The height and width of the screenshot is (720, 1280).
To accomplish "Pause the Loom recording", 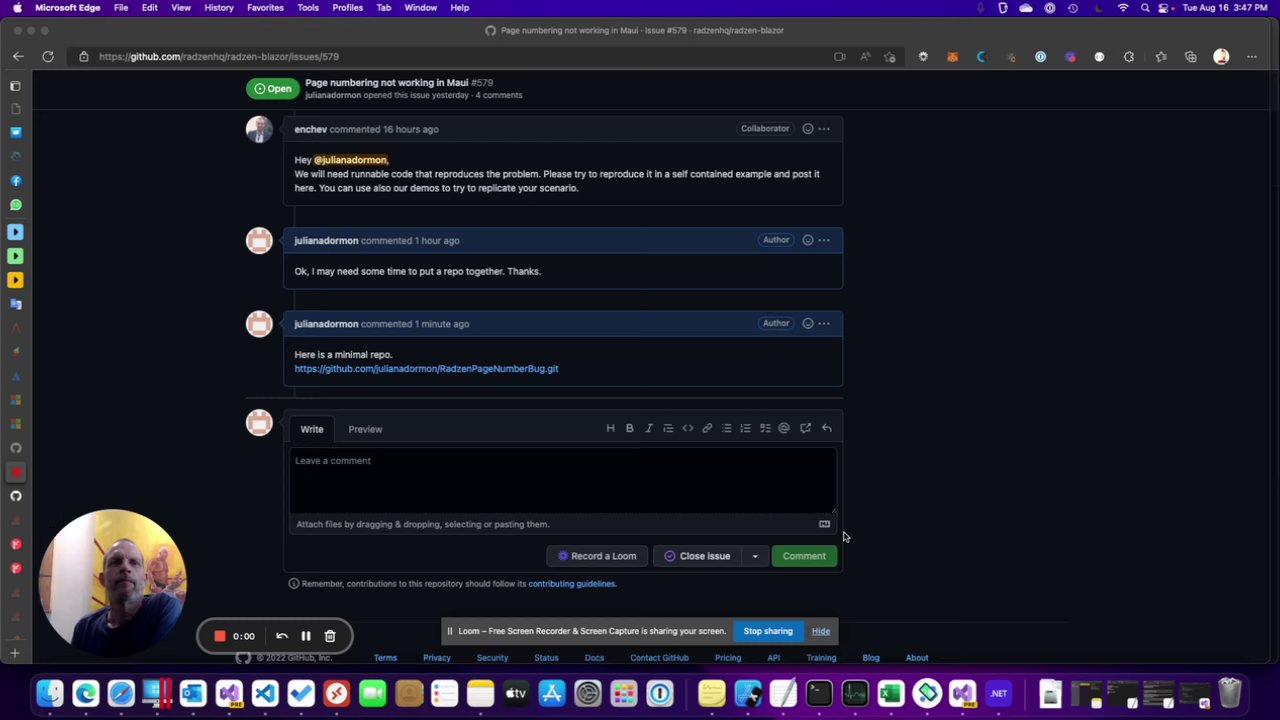I will pyautogui.click(x=306, y=636).
